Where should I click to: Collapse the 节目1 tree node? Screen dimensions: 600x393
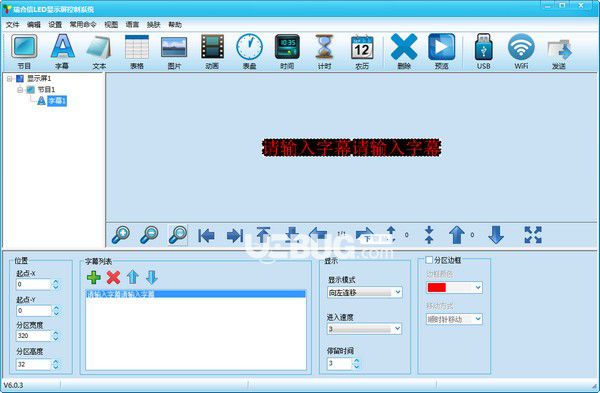click(x=20, y=90)
